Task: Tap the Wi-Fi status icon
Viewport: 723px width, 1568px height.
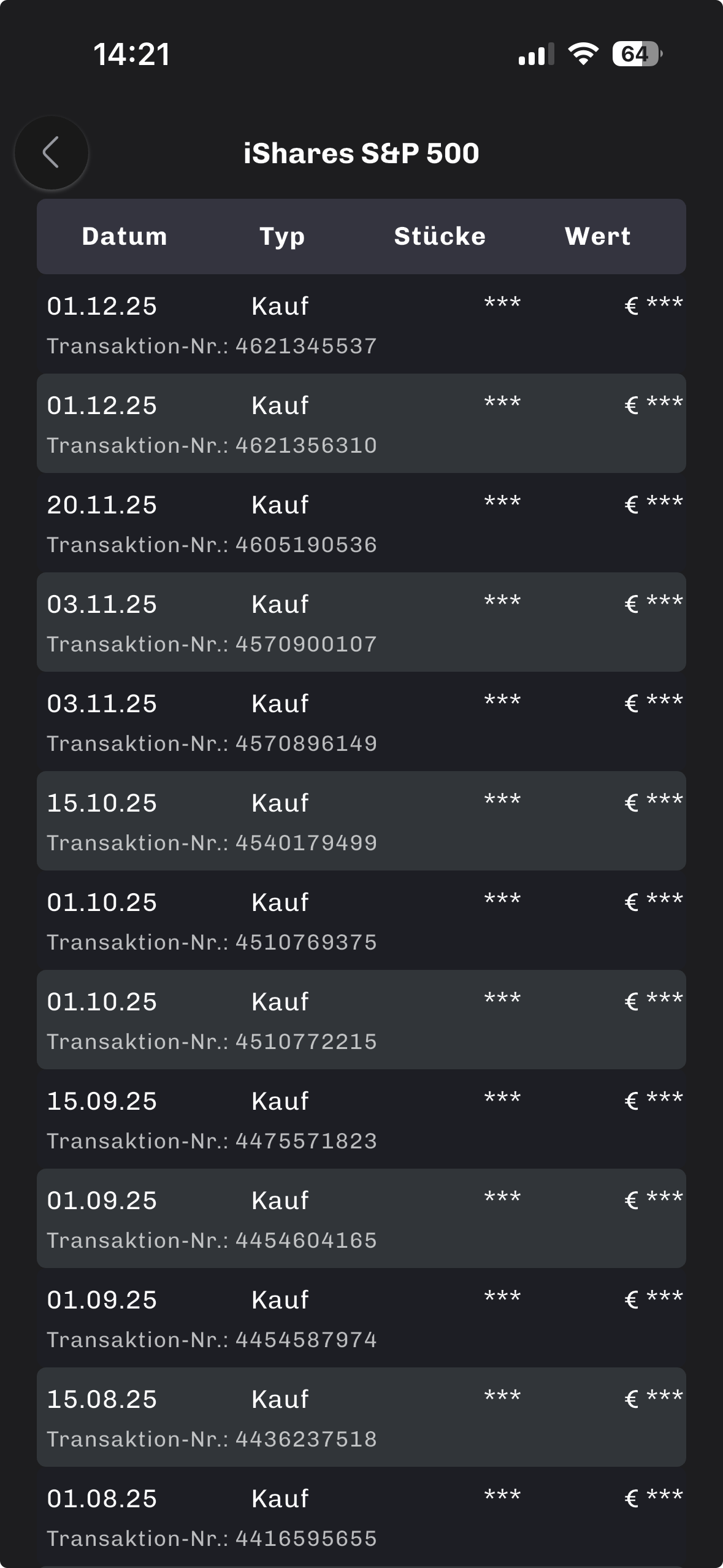Action: [583, 54]
